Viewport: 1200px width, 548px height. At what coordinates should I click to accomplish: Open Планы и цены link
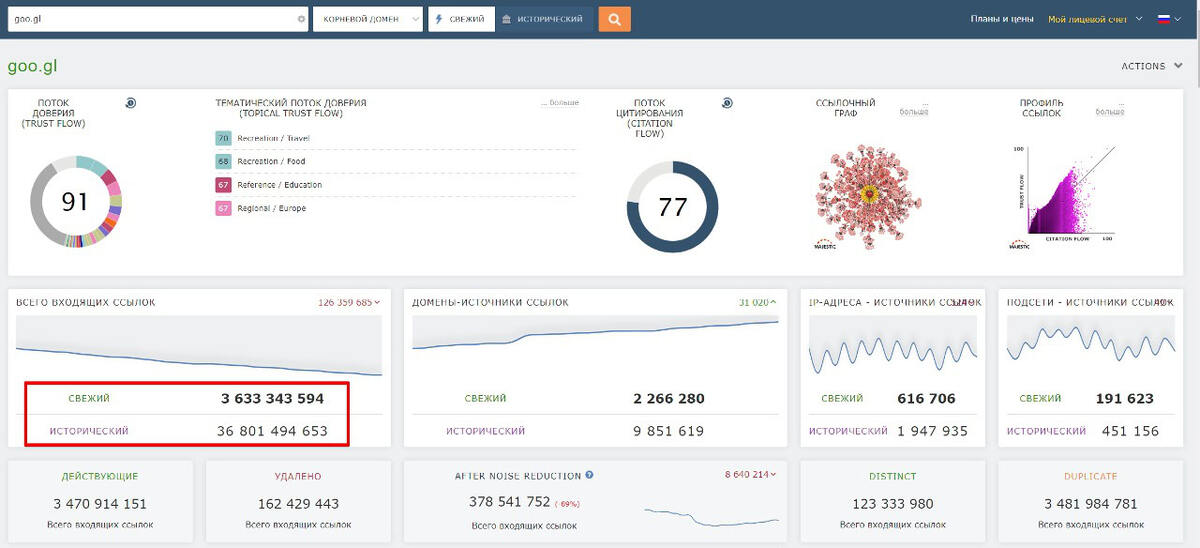tap(1002, 19)
